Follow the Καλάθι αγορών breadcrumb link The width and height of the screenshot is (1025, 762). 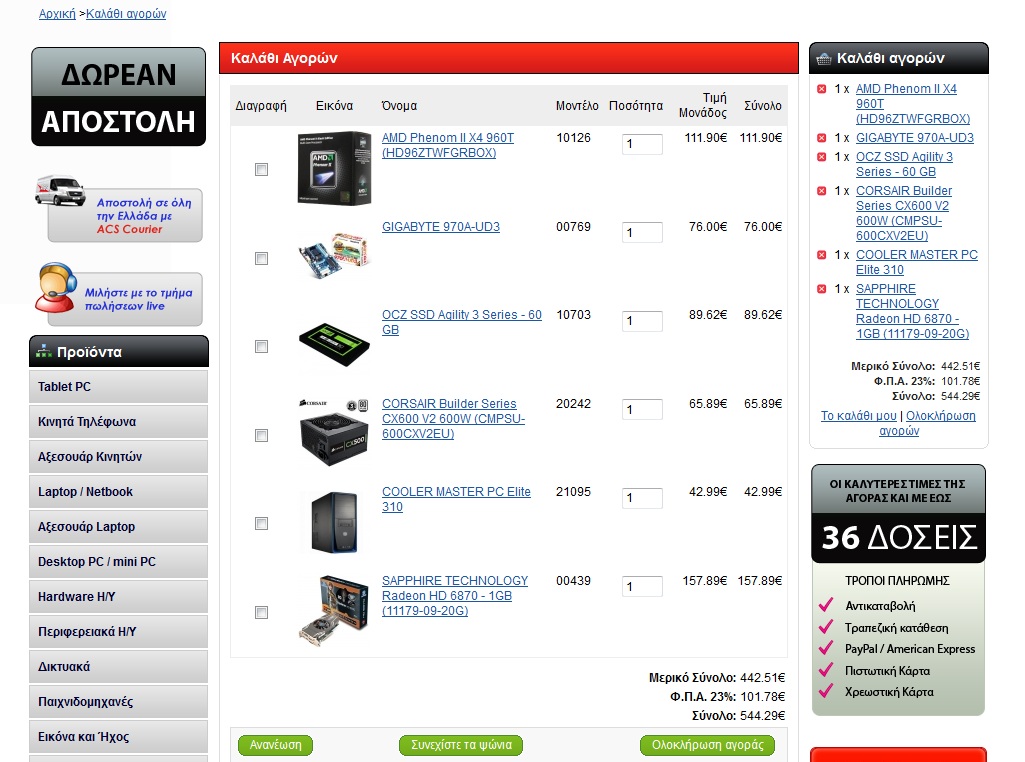click(126, 14)
